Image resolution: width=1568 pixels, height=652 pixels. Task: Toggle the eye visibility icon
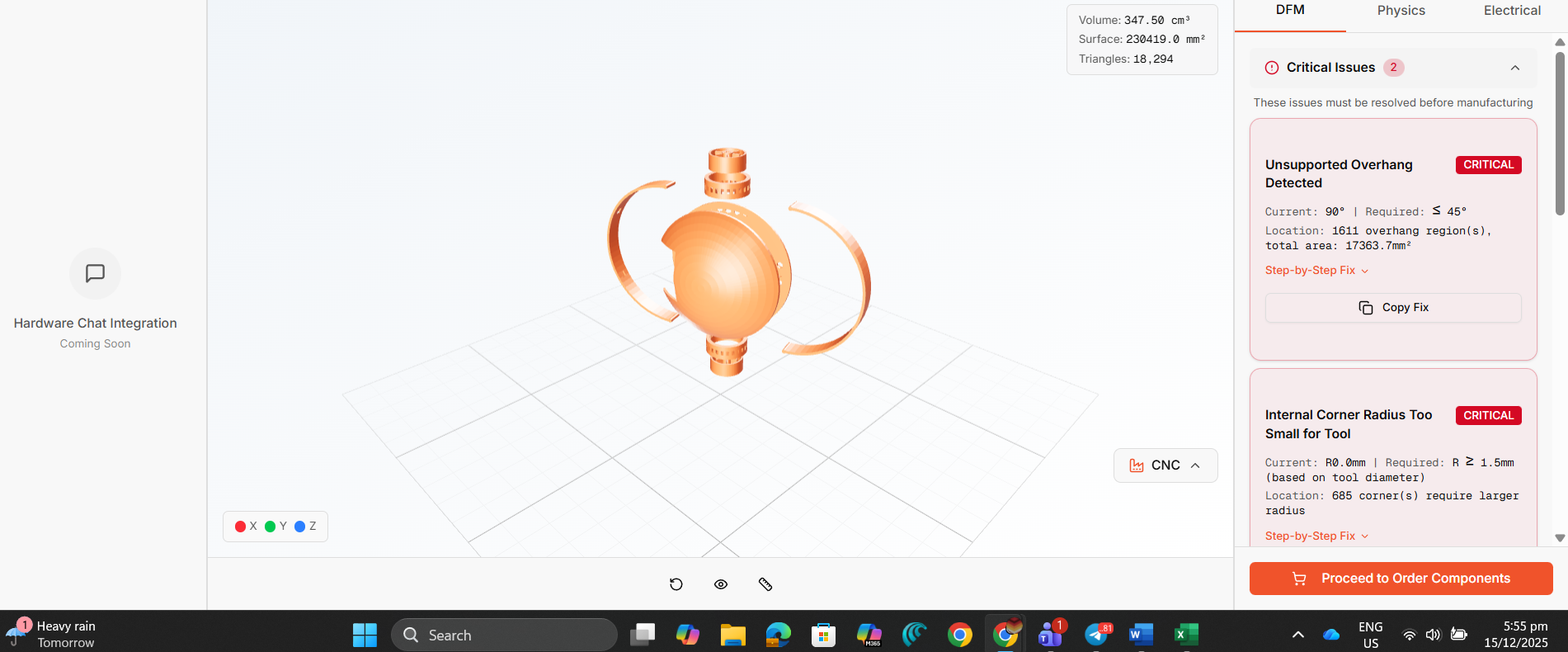[721, 584]
